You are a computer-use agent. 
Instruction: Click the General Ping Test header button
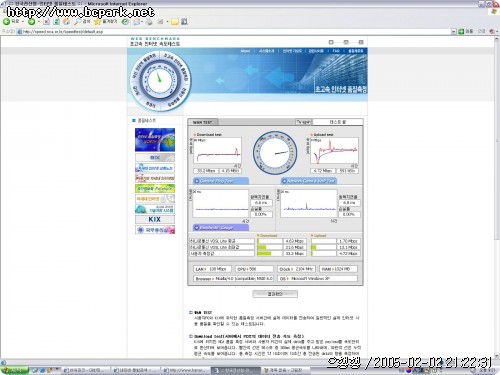point(221,181)
